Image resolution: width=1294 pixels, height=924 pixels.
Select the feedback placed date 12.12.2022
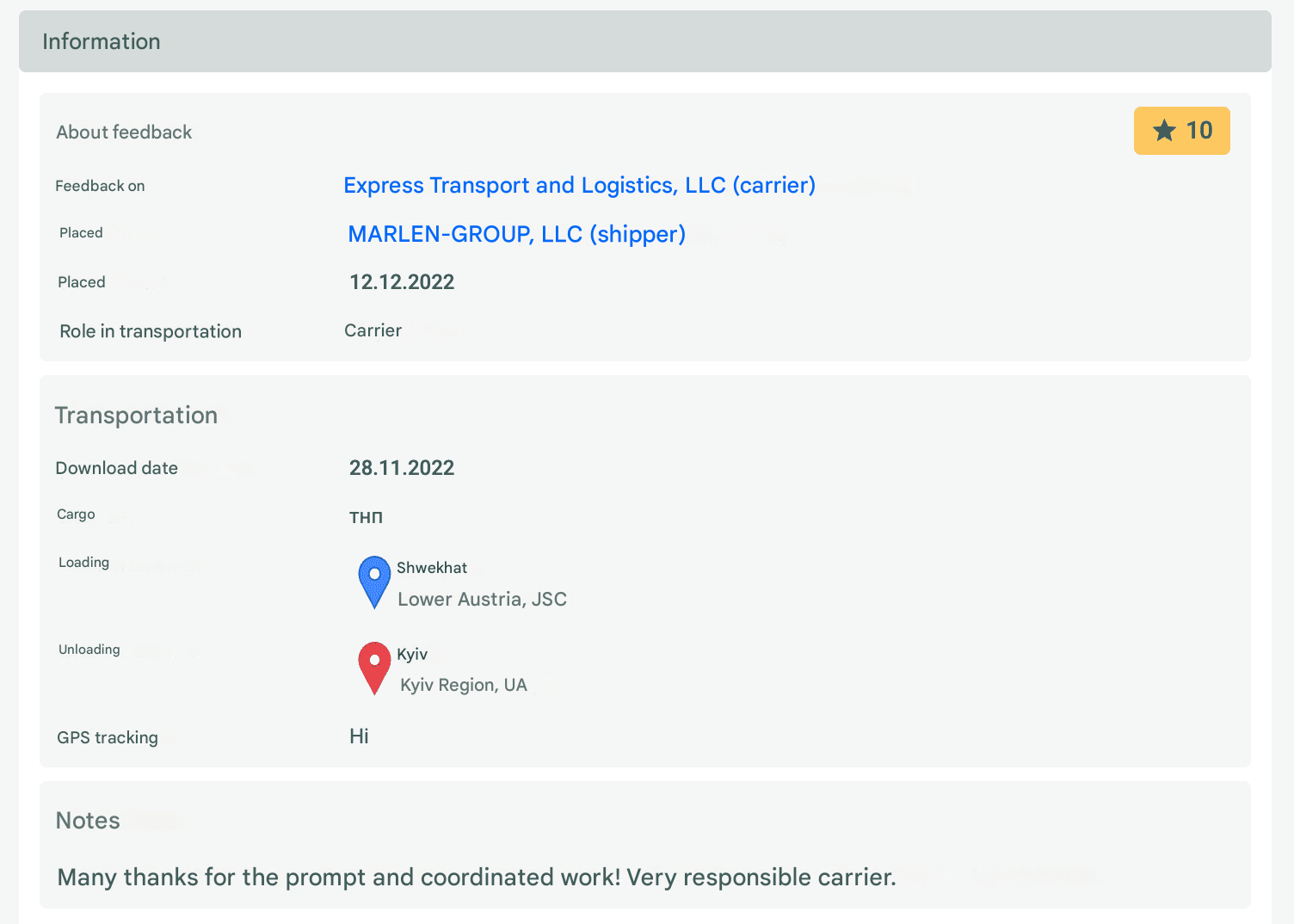point(402,282)
